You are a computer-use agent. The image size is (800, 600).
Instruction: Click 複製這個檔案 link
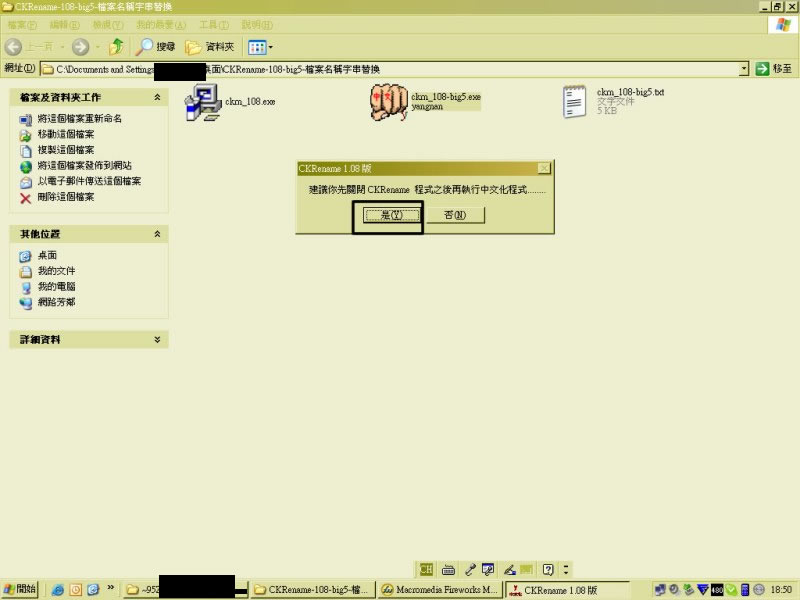(x=66, y=150)
